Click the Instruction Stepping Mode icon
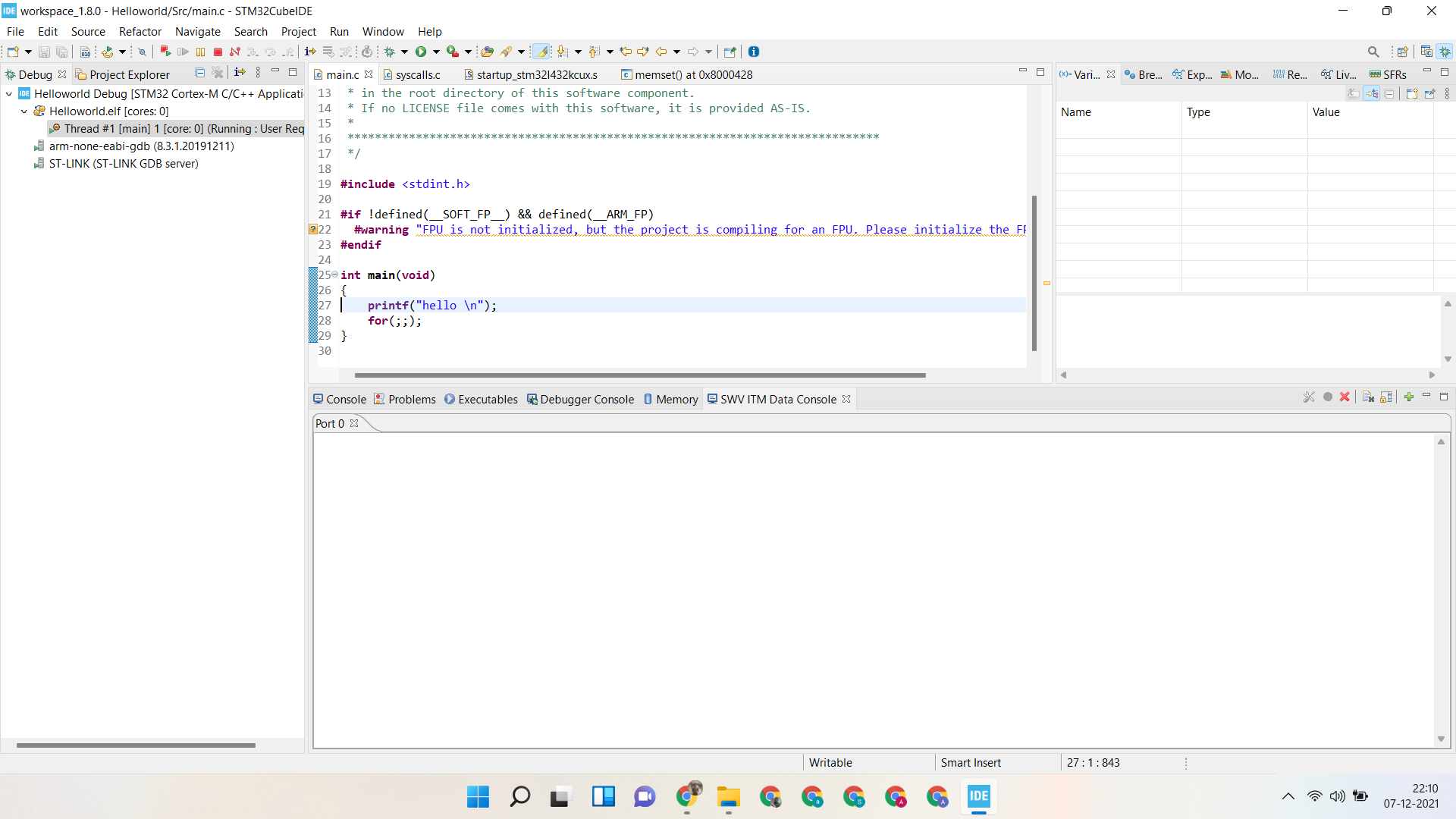 point(310,52)
